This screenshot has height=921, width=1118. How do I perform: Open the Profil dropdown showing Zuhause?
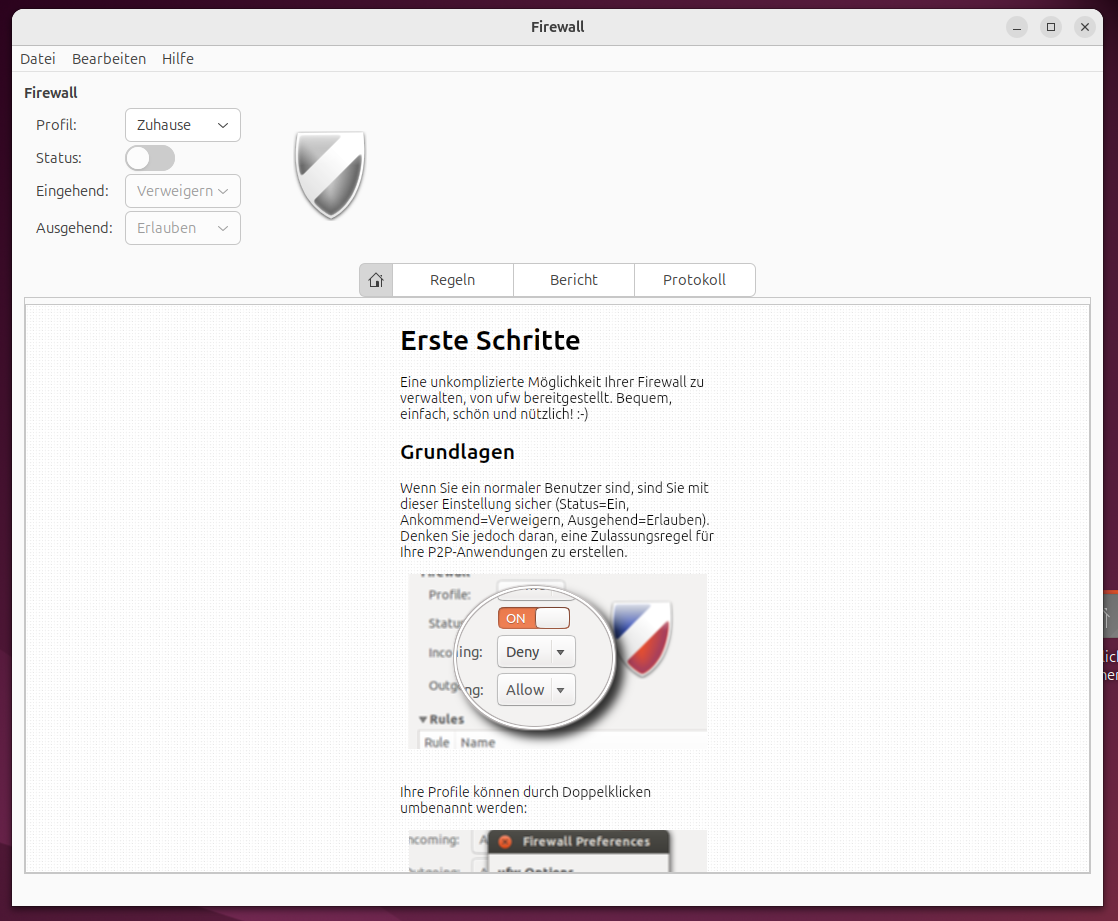pos(182,124)
